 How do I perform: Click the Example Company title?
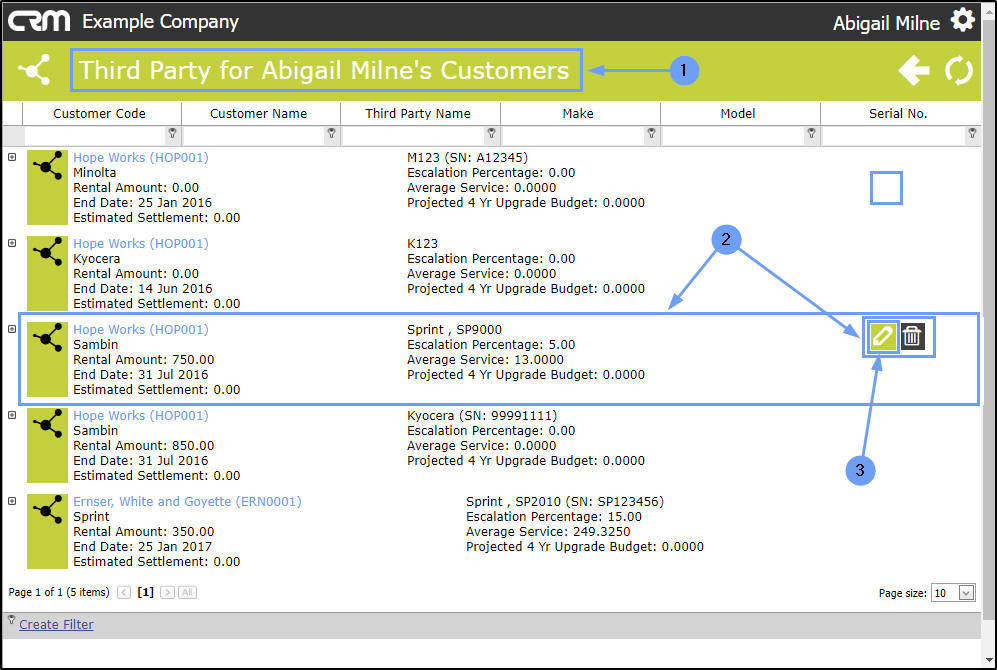(x=160, y=22)
